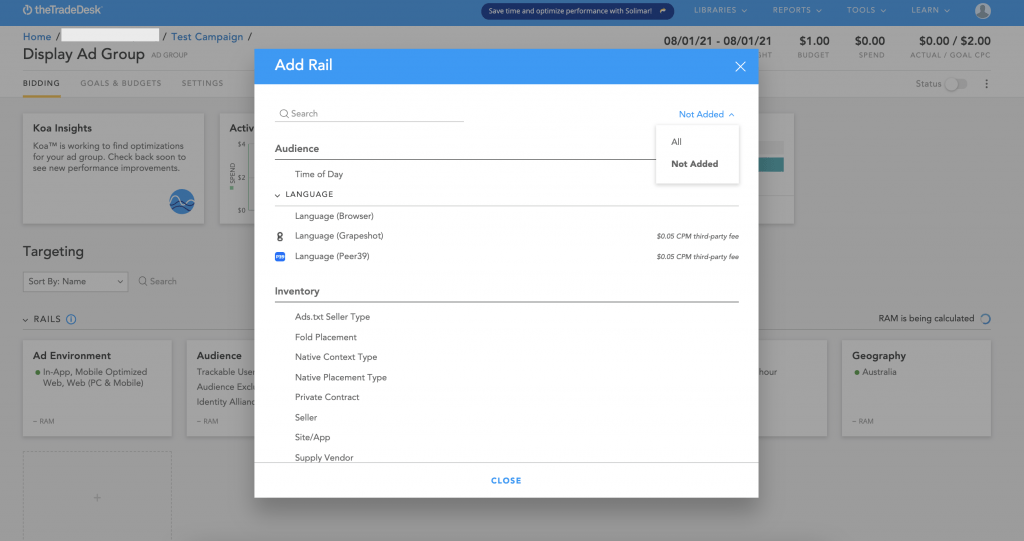Click the Koa wave icon in Koa Insights
Screen dimensions: 1024x541
[x=182, y=202]
